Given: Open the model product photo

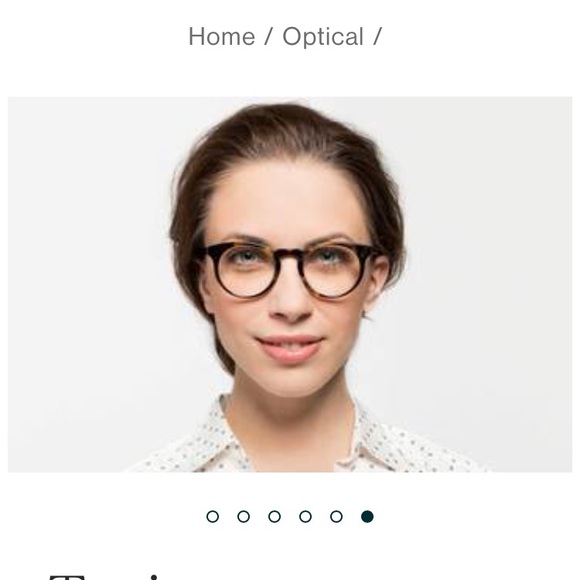Looking at the screenshot, I should tap(290, 284).
